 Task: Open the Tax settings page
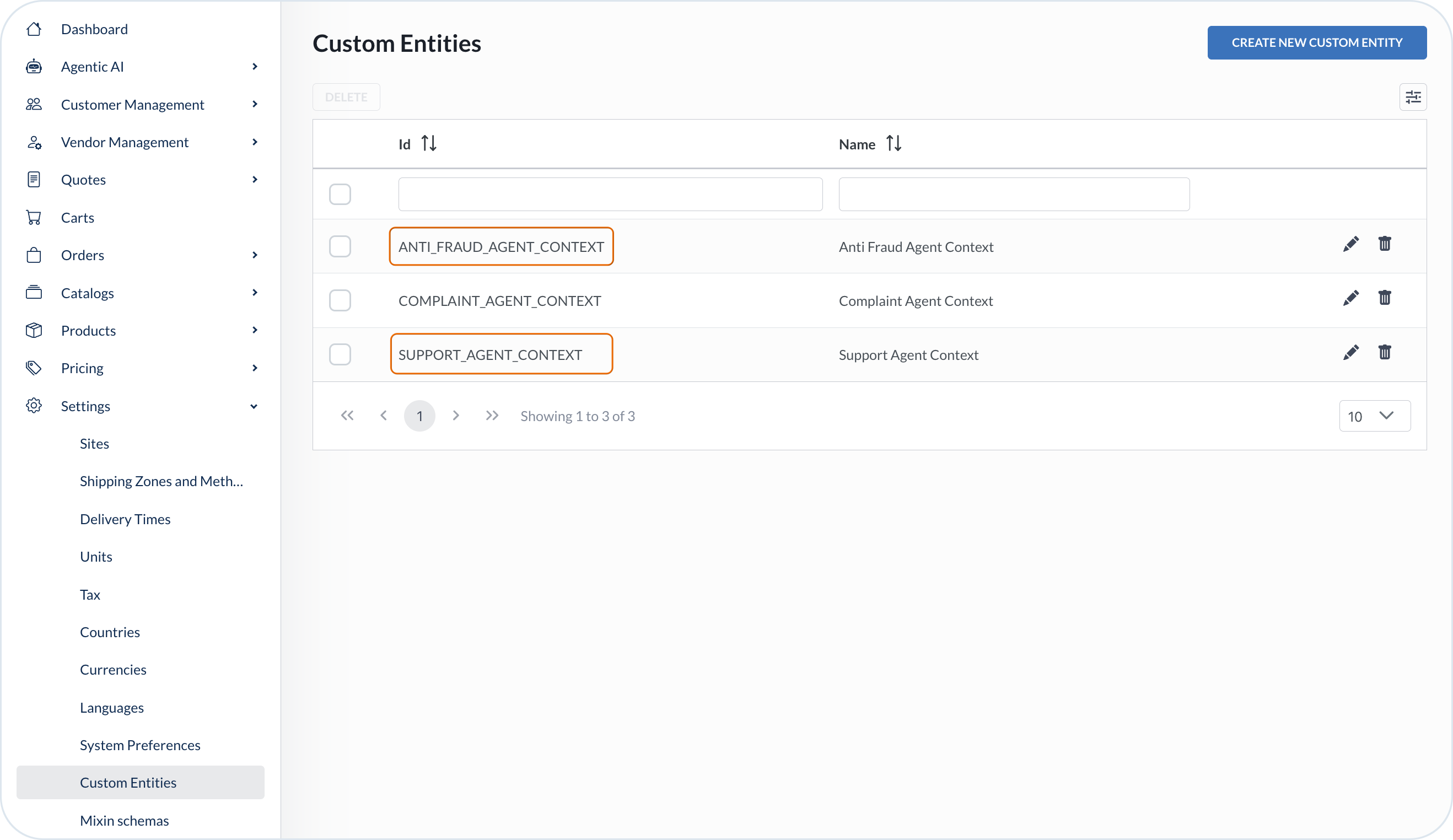(90, 594)
